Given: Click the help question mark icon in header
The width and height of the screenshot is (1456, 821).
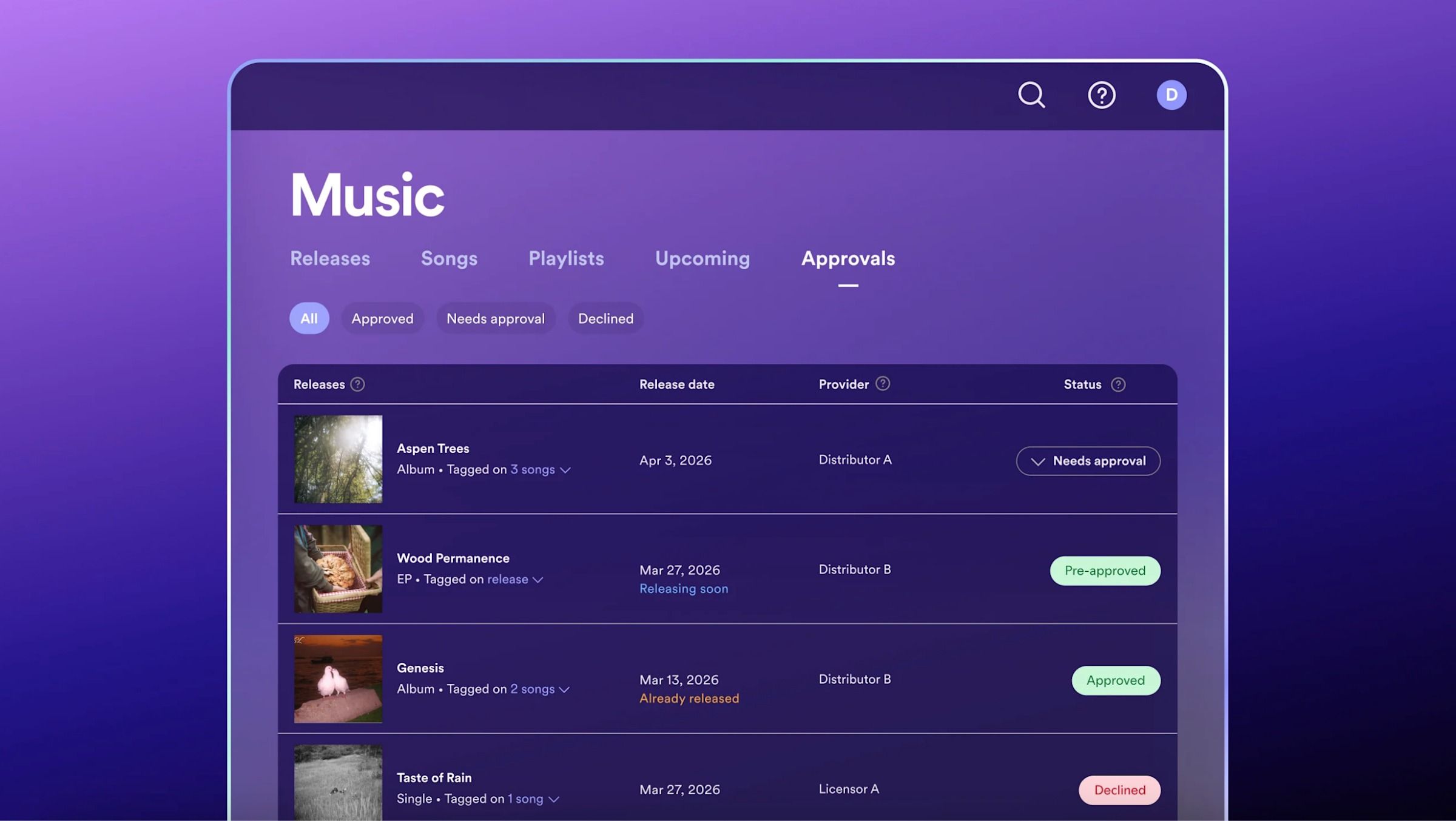Looking at the screenshot, I should pyautogui.click(x=1102, y=95).
